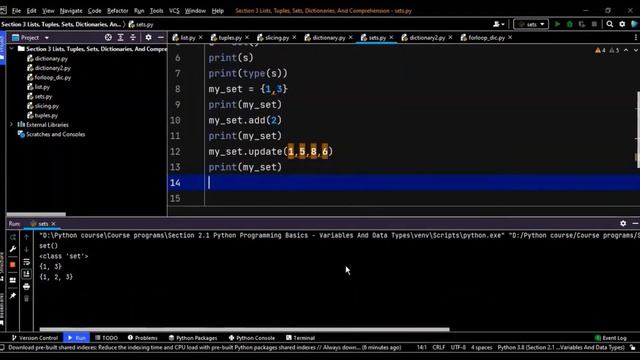
Task: Open the TODO tool window
Action: (107, 338)
